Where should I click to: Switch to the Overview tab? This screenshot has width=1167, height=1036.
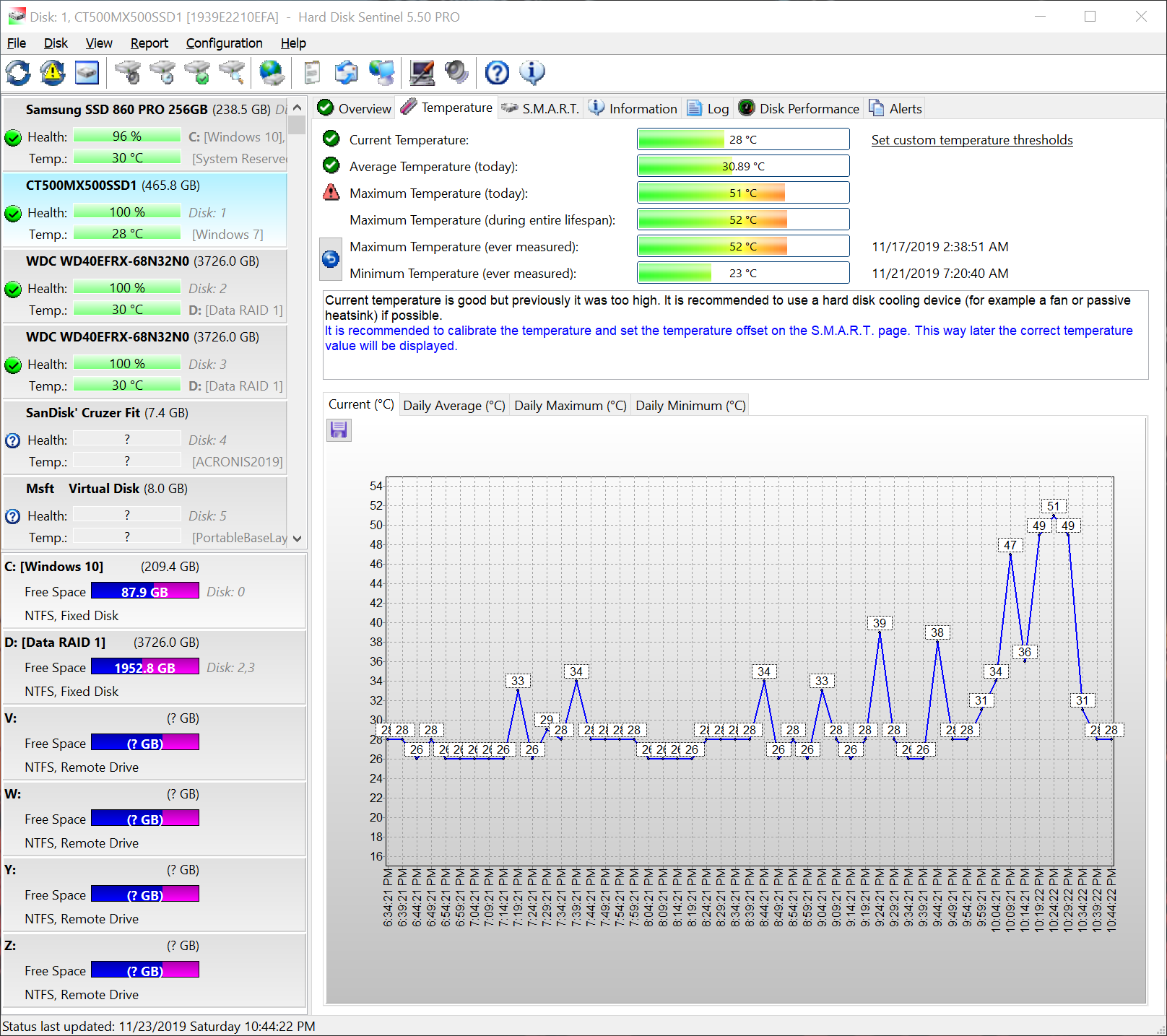355,108
